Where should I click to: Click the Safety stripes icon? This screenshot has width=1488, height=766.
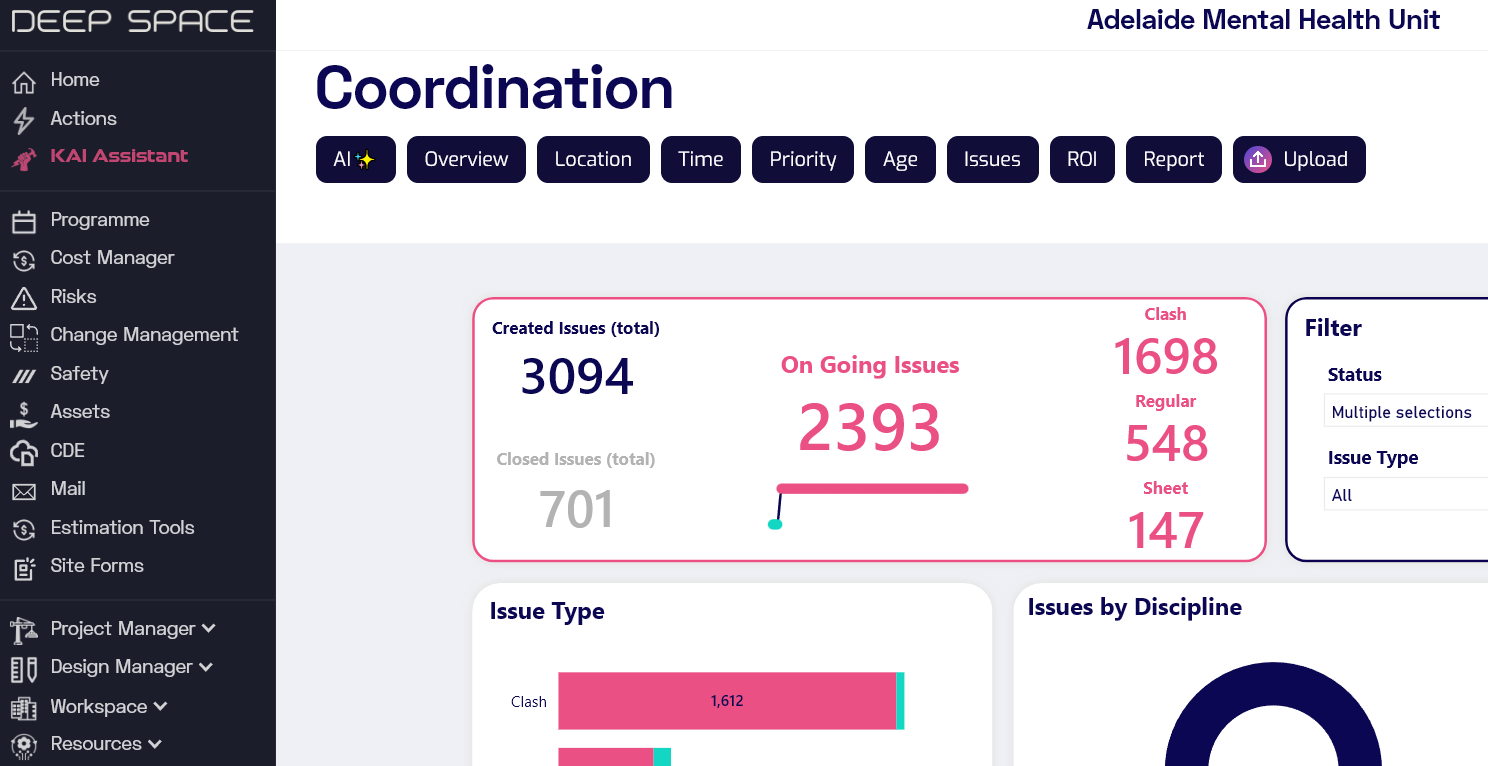click(24, 376)
